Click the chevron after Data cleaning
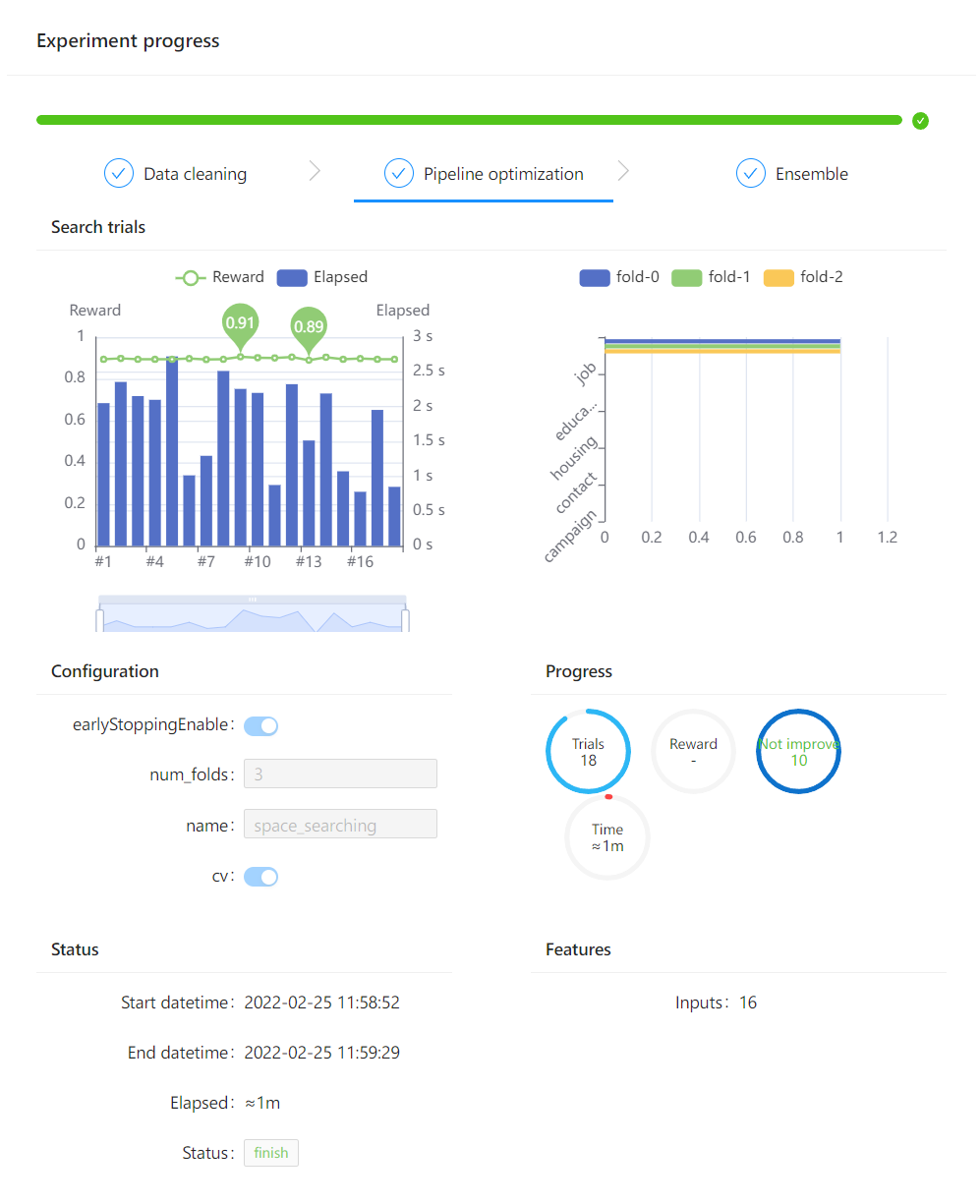 [315, 171]
